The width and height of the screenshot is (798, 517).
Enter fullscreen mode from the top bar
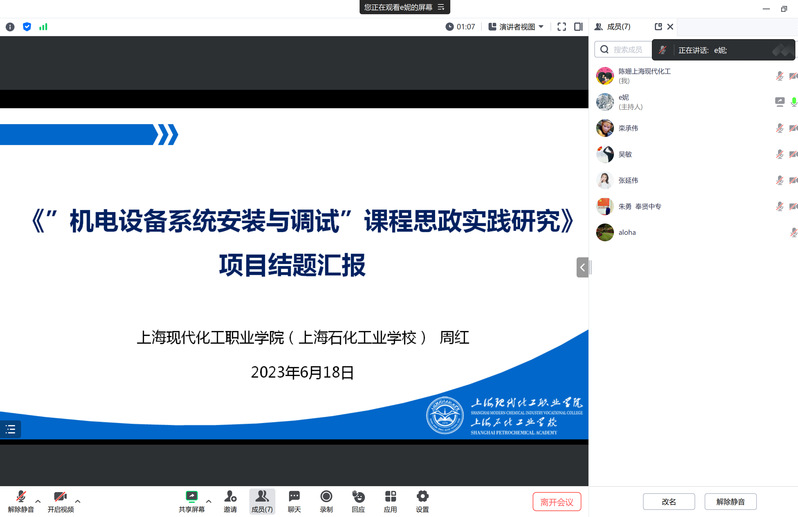click(562, 27)
